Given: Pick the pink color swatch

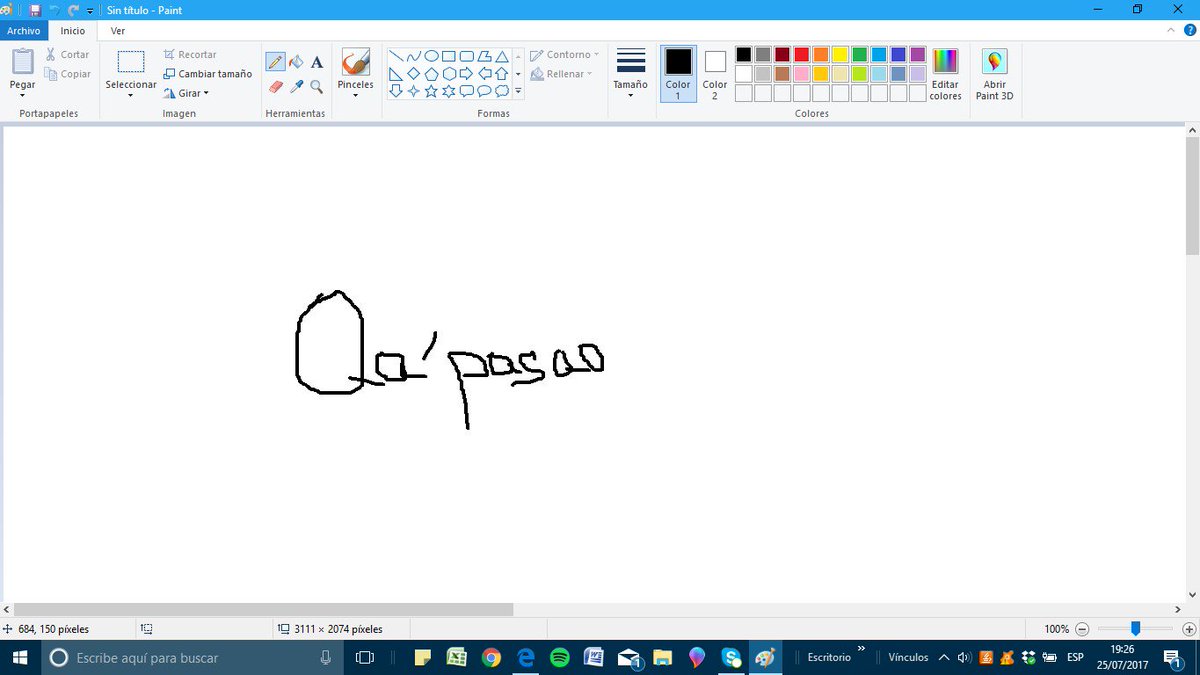Looking at the screenshot, I should (801, 74).
